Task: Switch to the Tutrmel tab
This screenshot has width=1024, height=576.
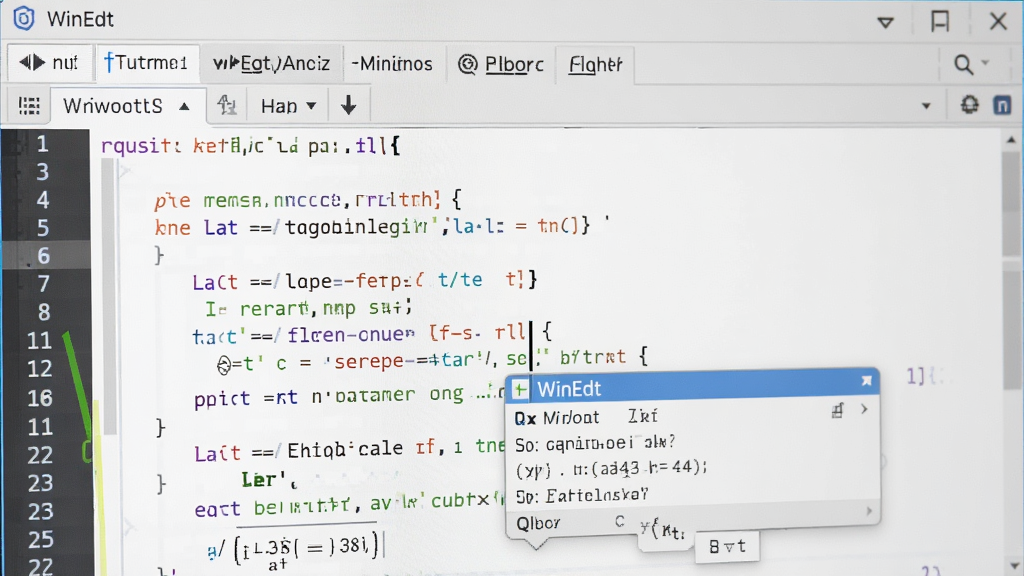Action: 147,63
